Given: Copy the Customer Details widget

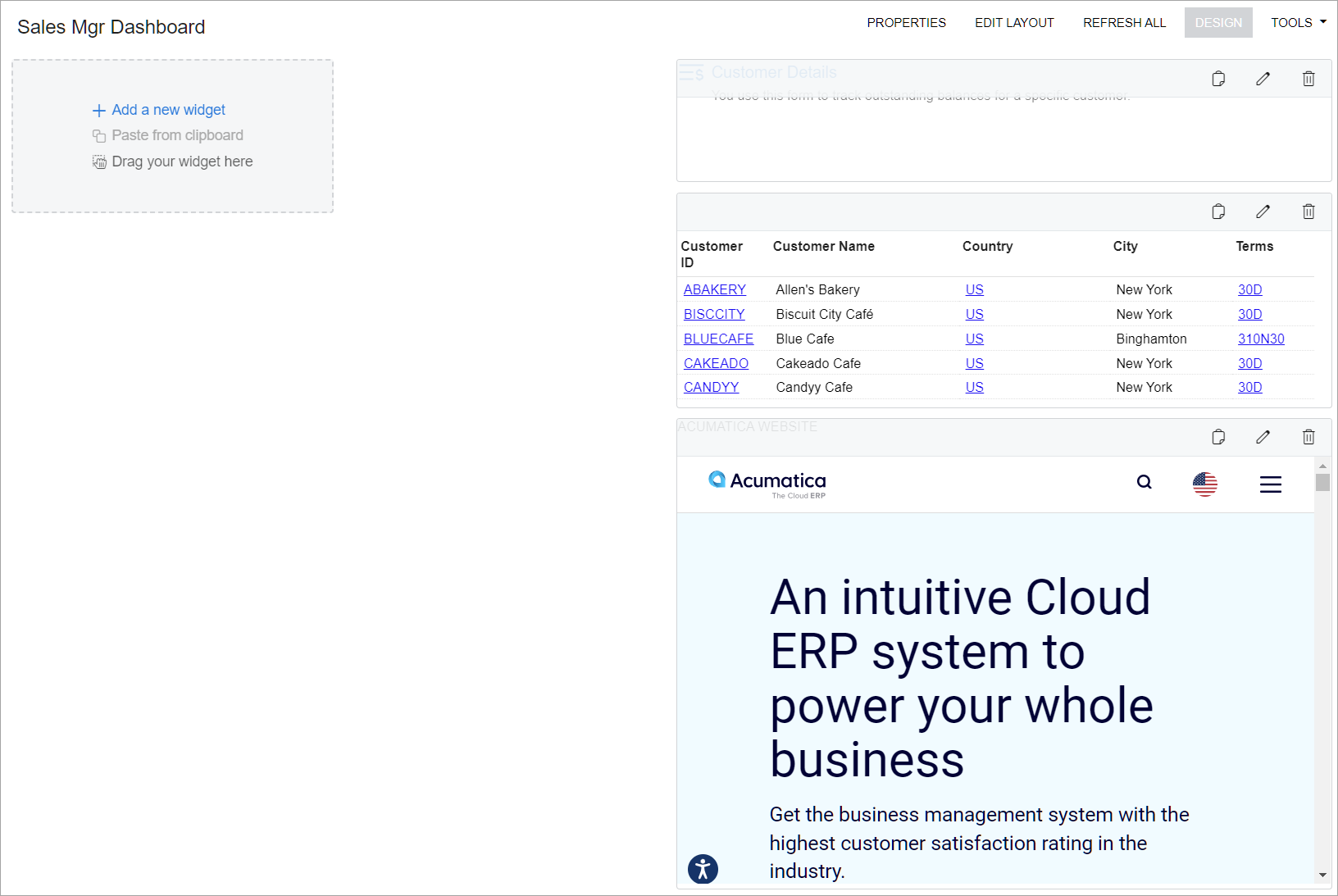Looking at the screenshot, I should pyautogui.click(x=1218, y=79).
